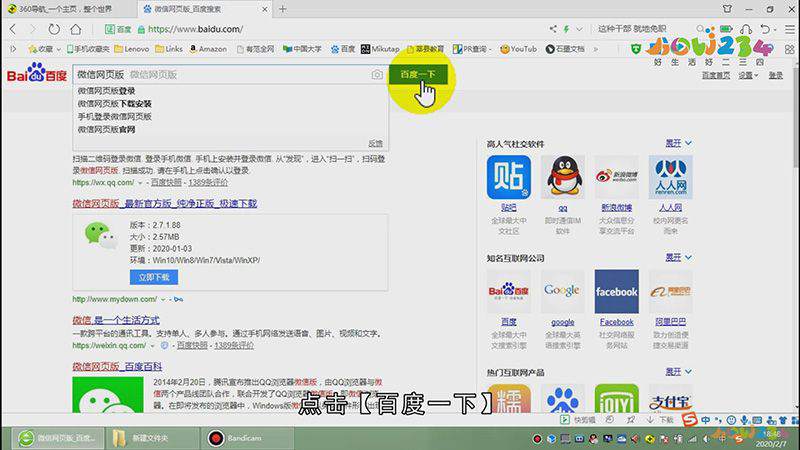Reload the page with the refresh icon
The width and height of the screenshot is (800, 450).
[54, 29]
